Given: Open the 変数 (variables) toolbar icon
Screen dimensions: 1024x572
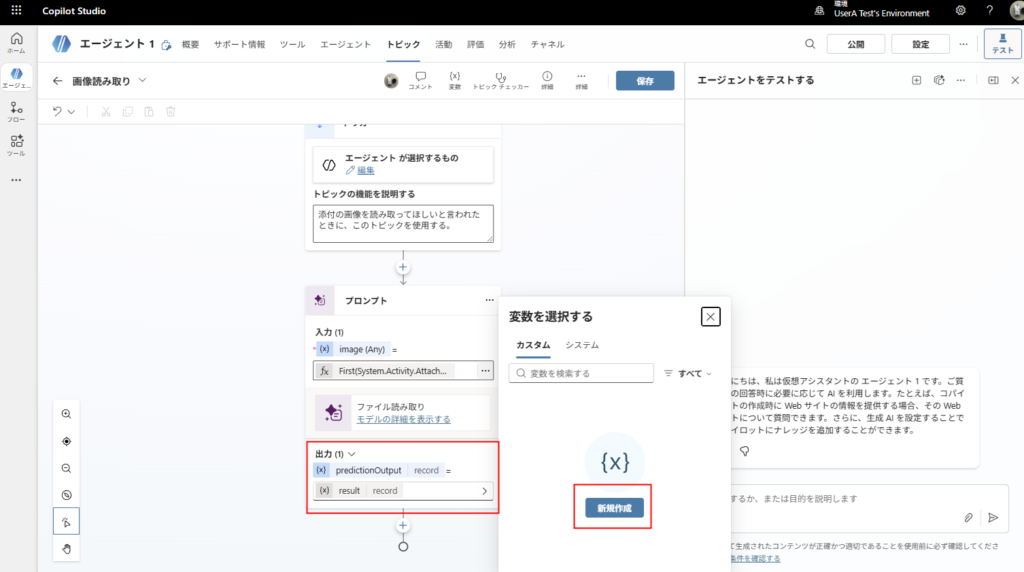Looking at the screenshot, I should (x=454, y=80).
